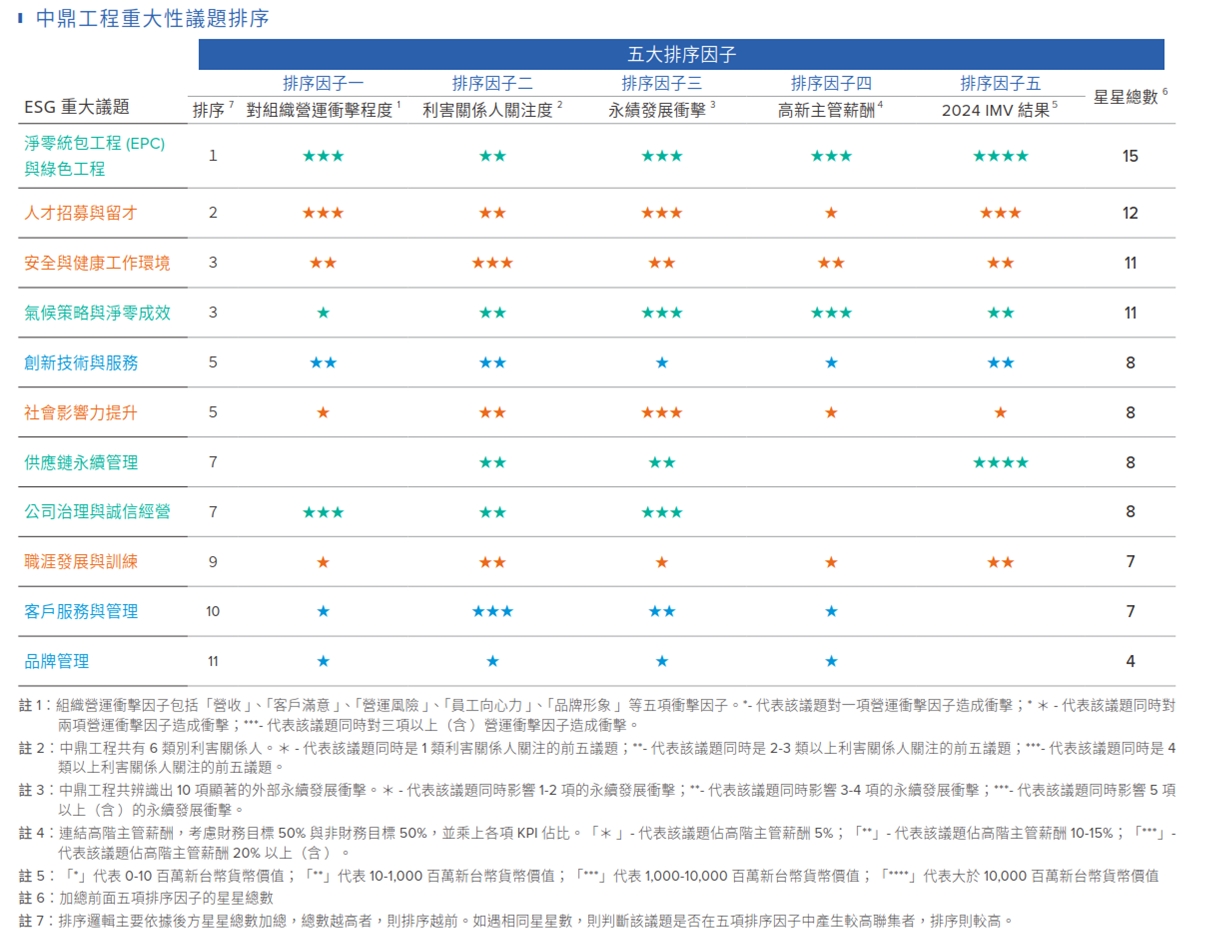Click rank 1 in the 淨零統包工程 row
The width and height of the screenshot is (1223, 937).
click(213, 156)
